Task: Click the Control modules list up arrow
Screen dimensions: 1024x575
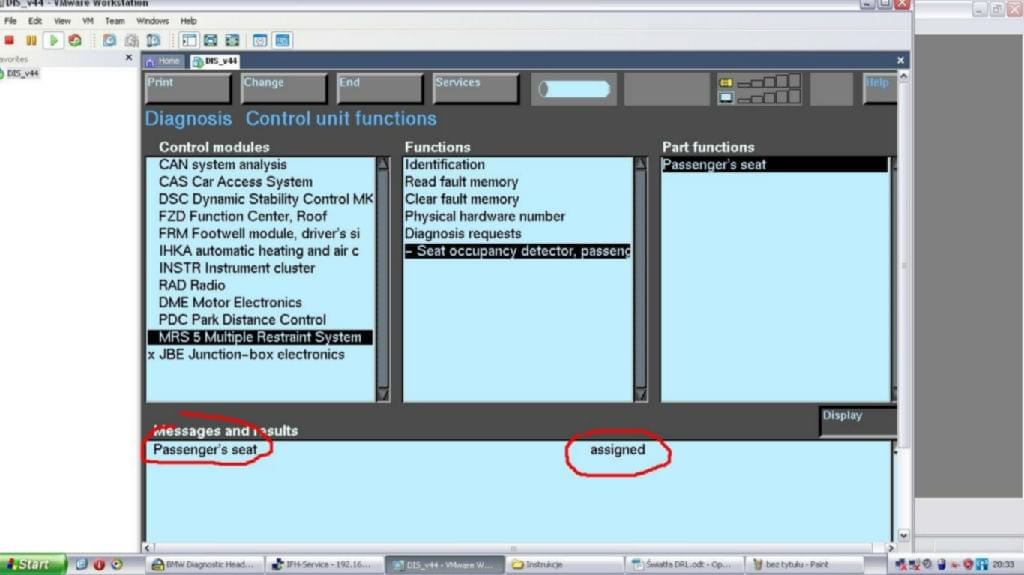Action: [x=383, y=164]
